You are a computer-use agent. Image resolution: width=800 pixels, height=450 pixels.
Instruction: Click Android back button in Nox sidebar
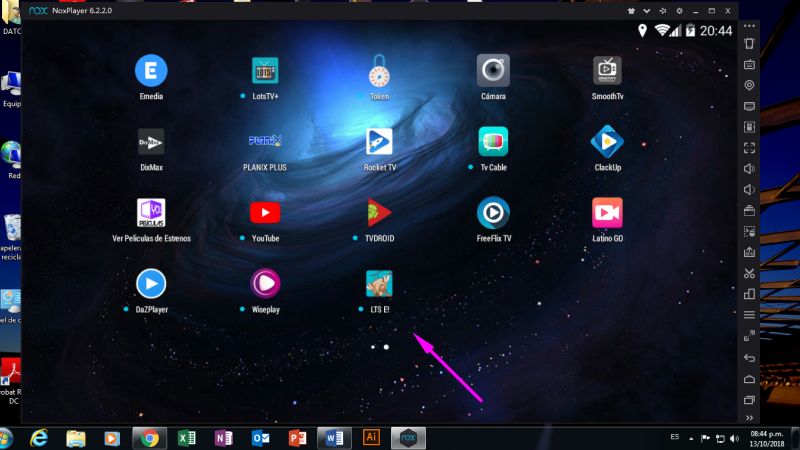(x=749, y=358)
